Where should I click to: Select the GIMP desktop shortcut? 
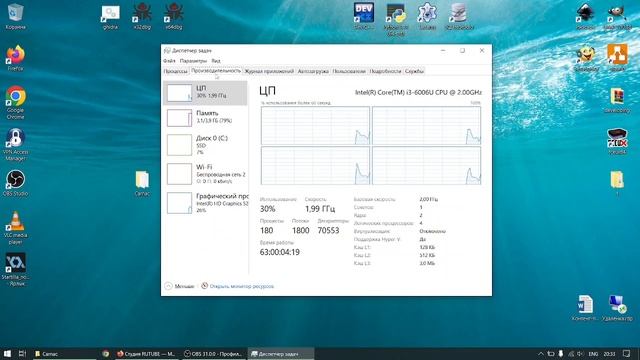[617, 16]
